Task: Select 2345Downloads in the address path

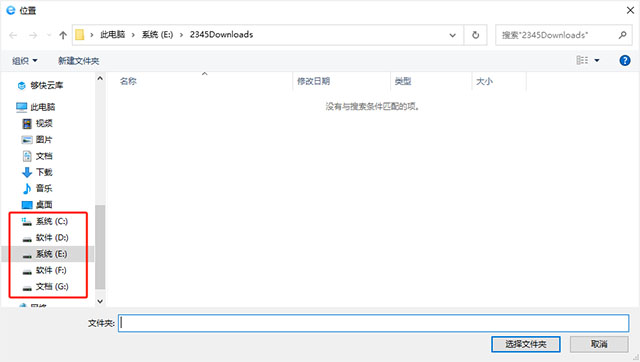Action: [x=221, y=35]
